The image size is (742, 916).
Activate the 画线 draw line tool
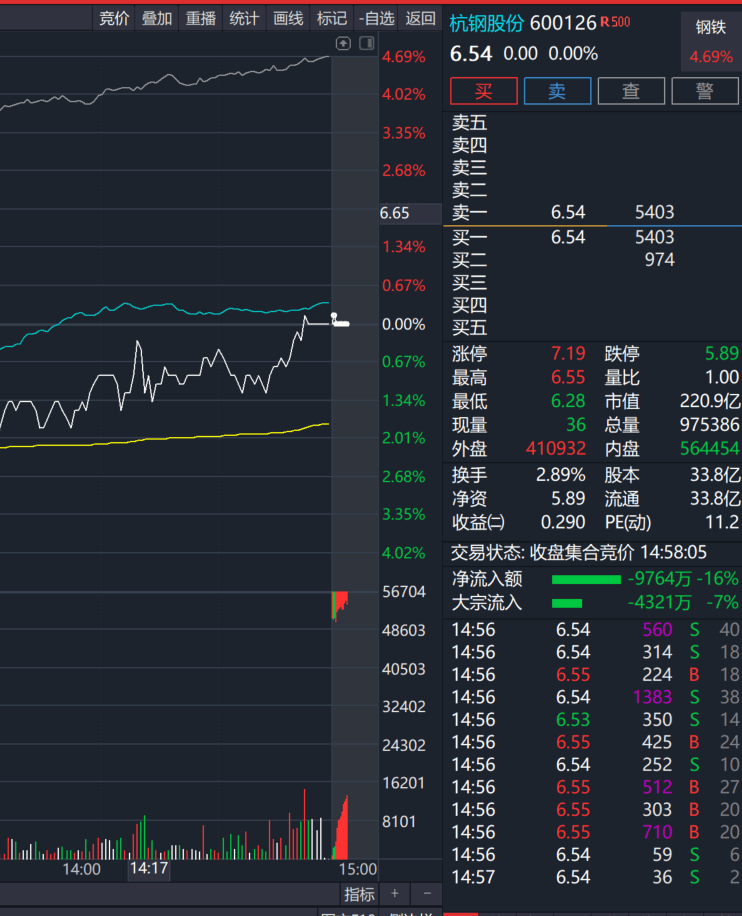pos(289,19)
